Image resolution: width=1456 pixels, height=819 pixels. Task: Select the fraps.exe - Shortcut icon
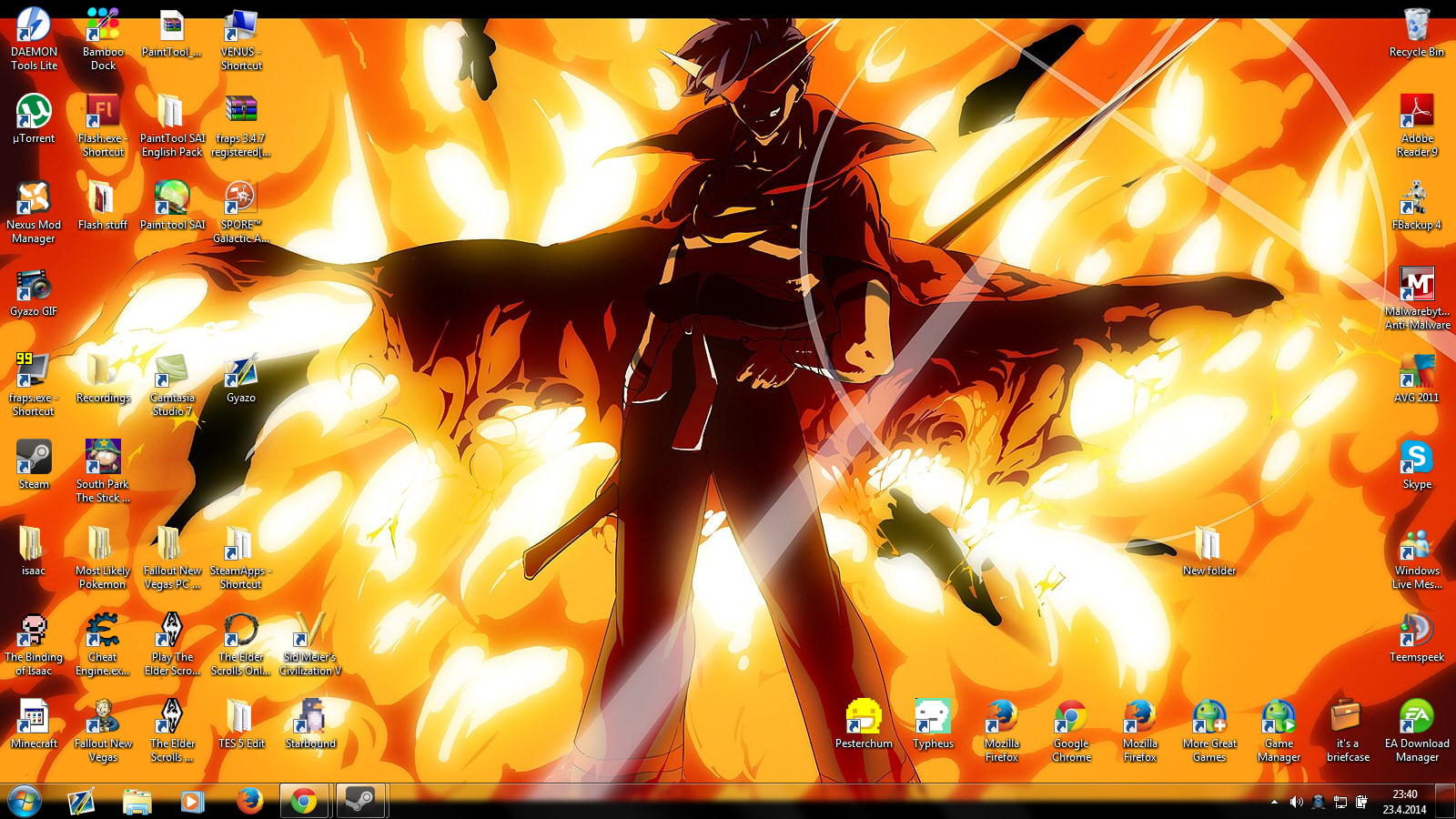34,386
